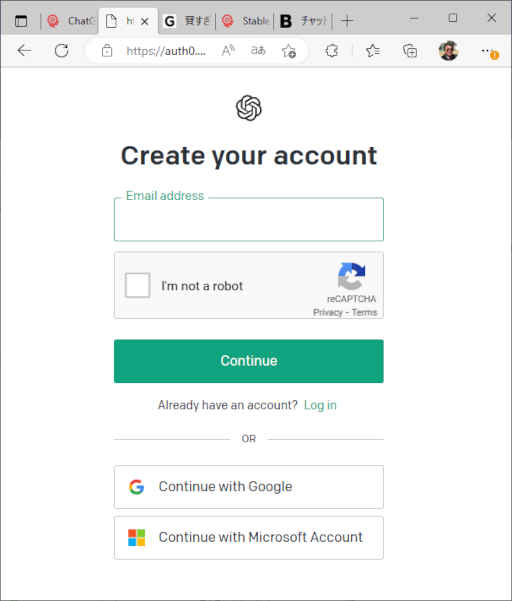Check the I'm not a robot box

click(137, 285)
